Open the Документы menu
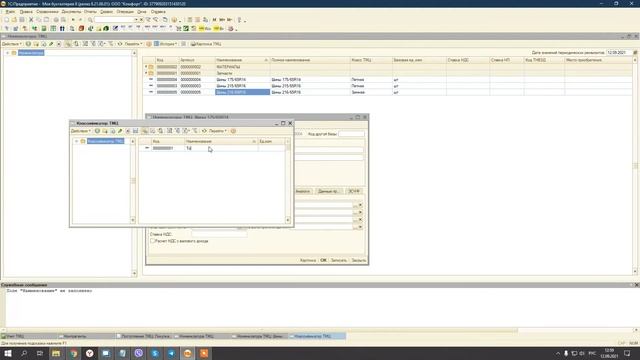Screen dimensions: 640x360 pyautogui.click(x=71, y=12)
